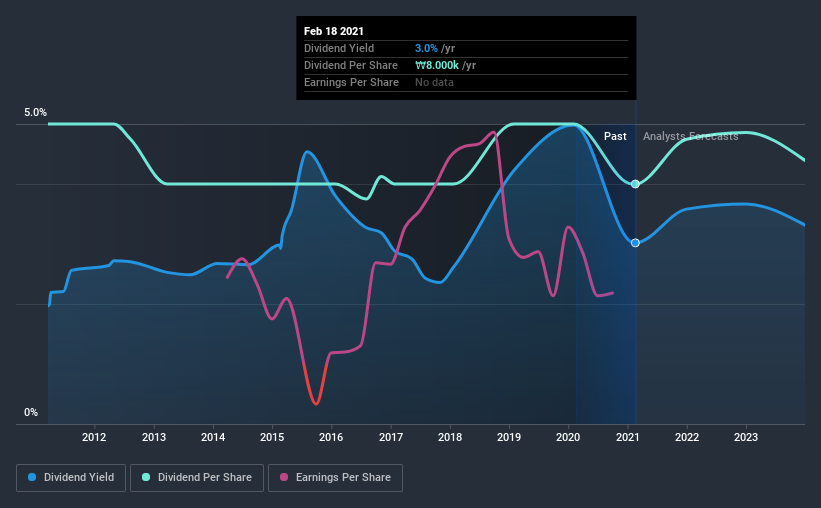Image resolution: width=821 pixels, height=508 pixels.
Task: Click the 2023 axis label
Action: [746, 437]
